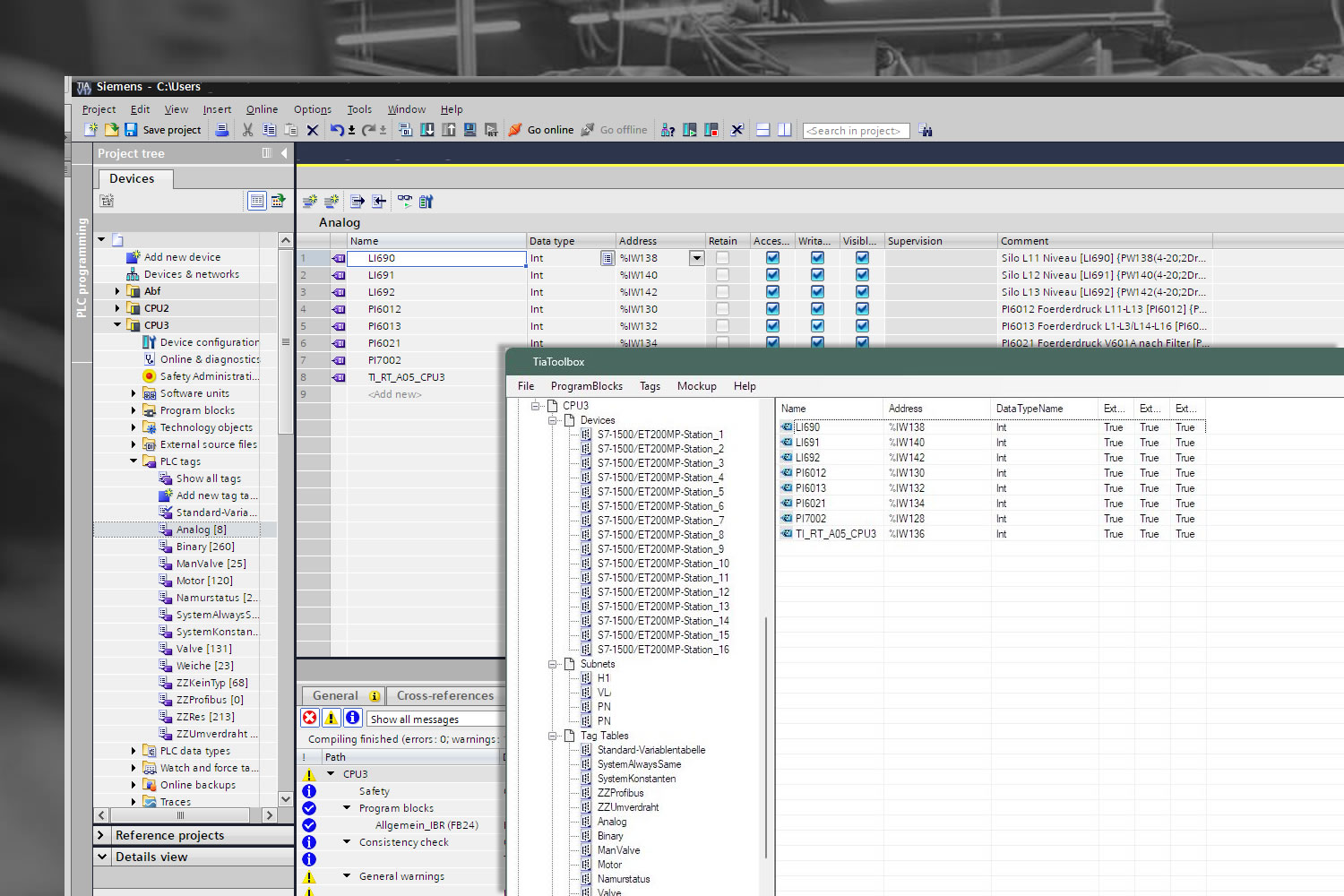
Task: Click the Start simulation icon
Action: coord(470,130)
